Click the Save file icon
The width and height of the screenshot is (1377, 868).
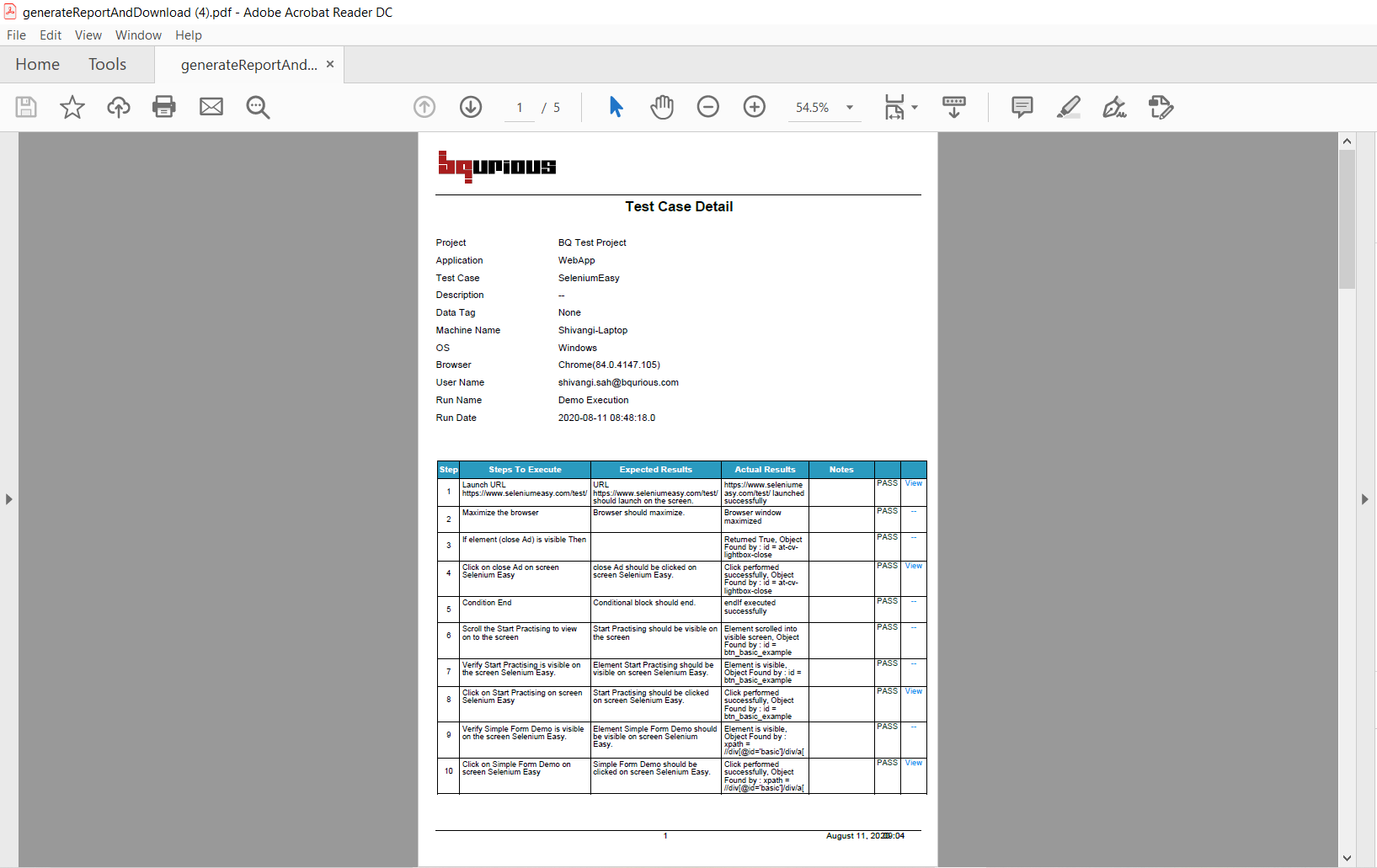26,107
